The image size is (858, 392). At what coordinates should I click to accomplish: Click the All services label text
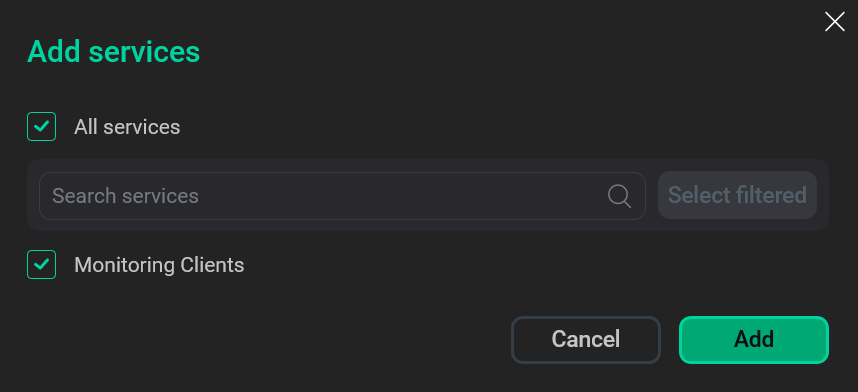[x=127, y=127]
